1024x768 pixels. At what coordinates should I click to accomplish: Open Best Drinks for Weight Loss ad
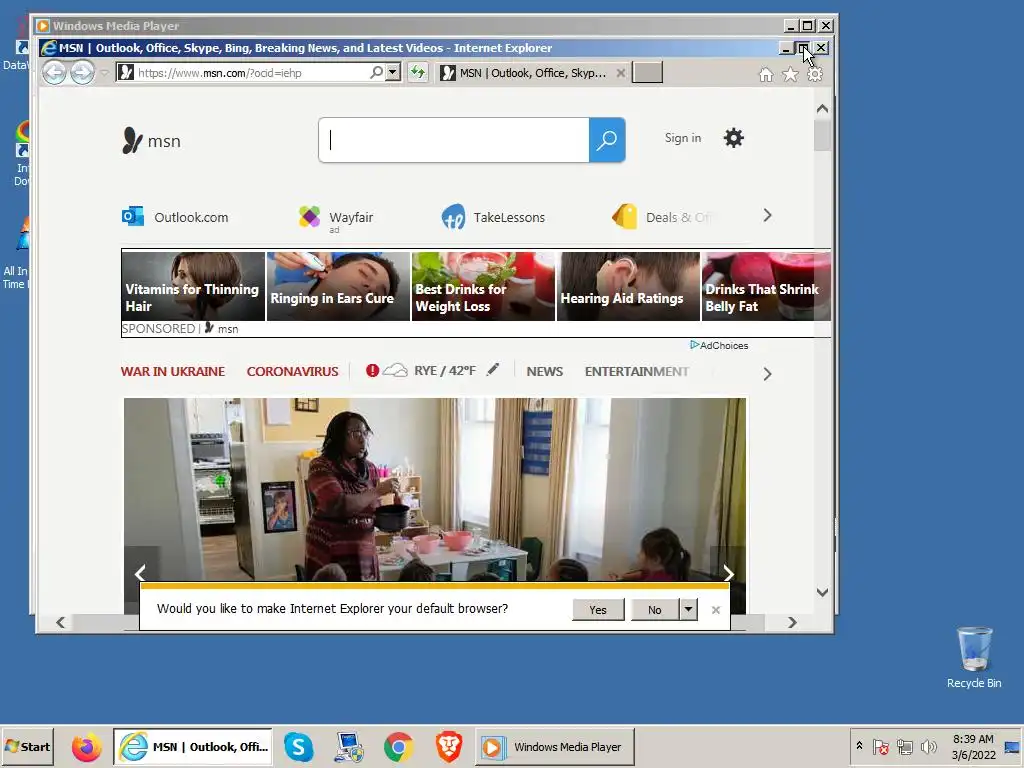tap(483, 286)
